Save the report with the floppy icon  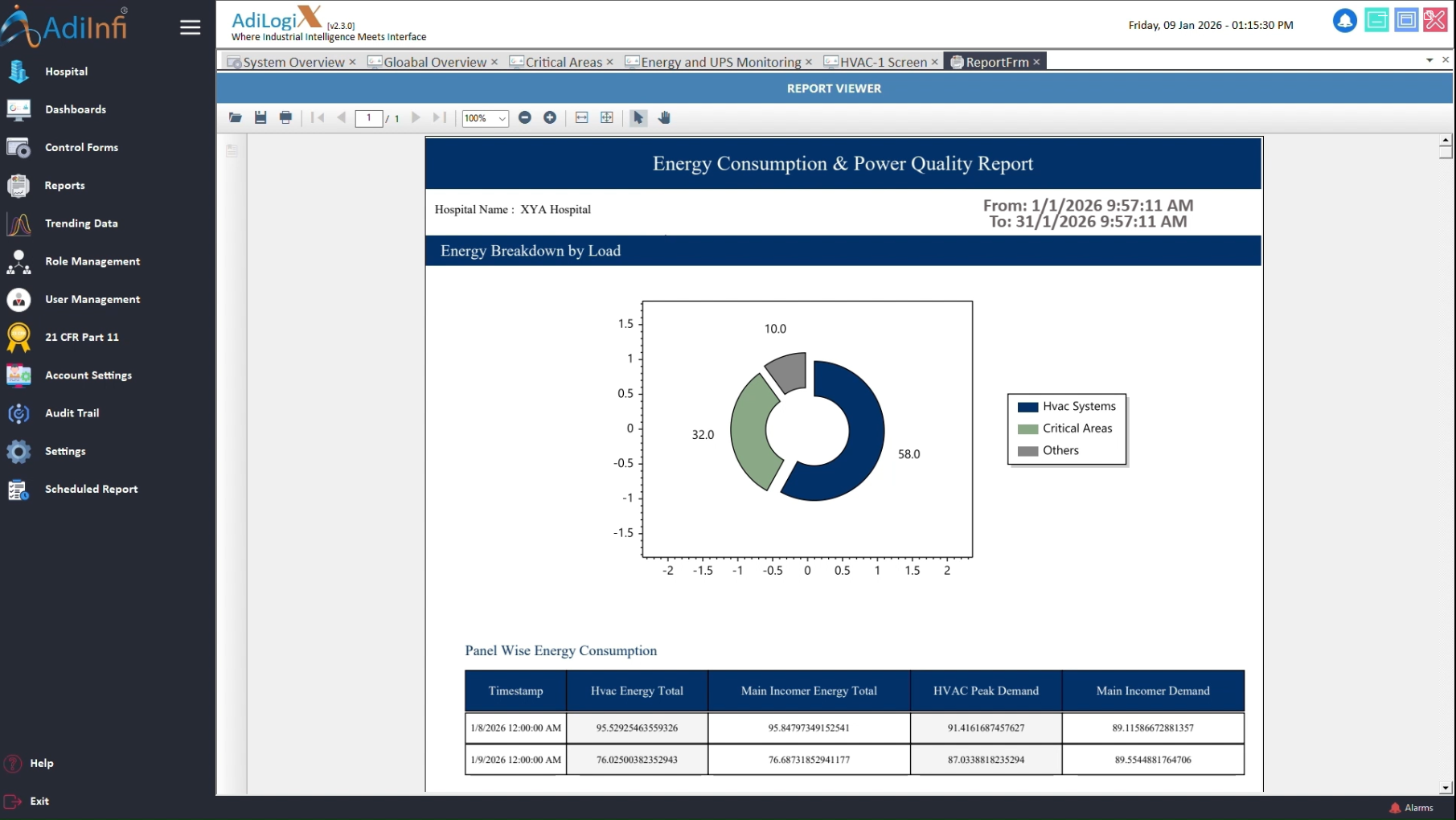tap(260, 117)
